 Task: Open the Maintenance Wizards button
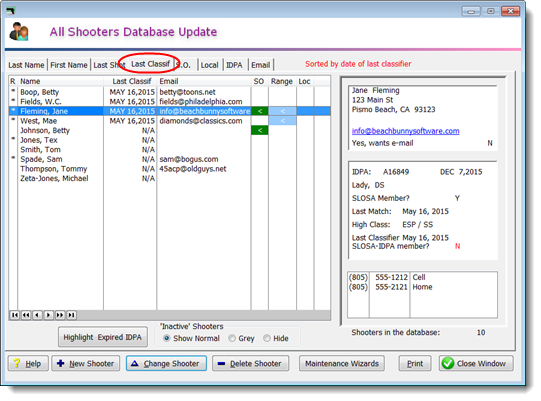click(x=342, y=363)
